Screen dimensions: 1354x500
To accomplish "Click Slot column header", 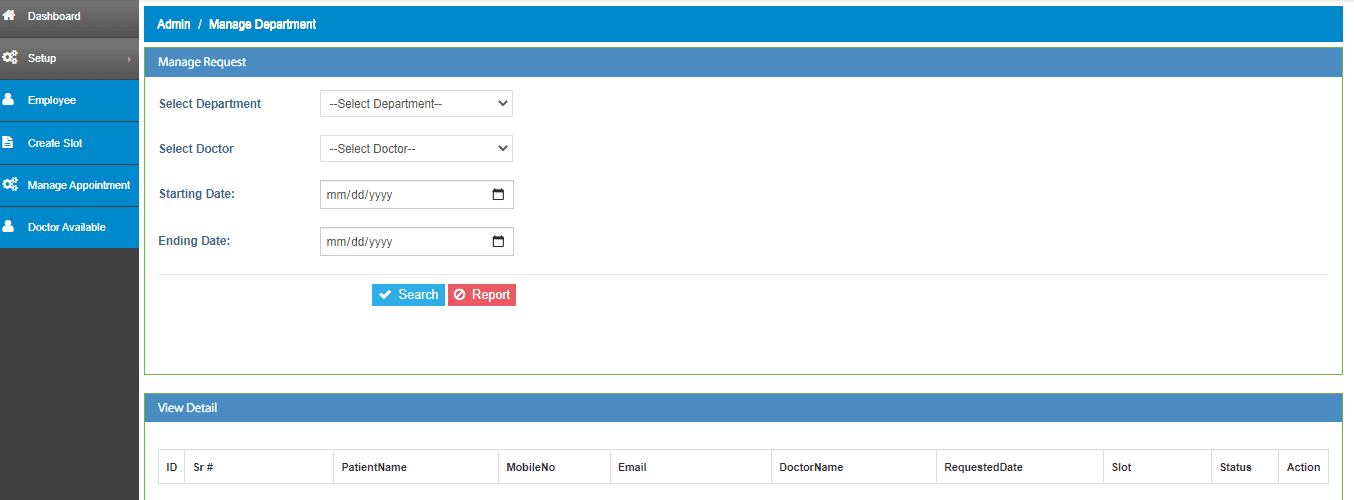I will pos(1158,467).
